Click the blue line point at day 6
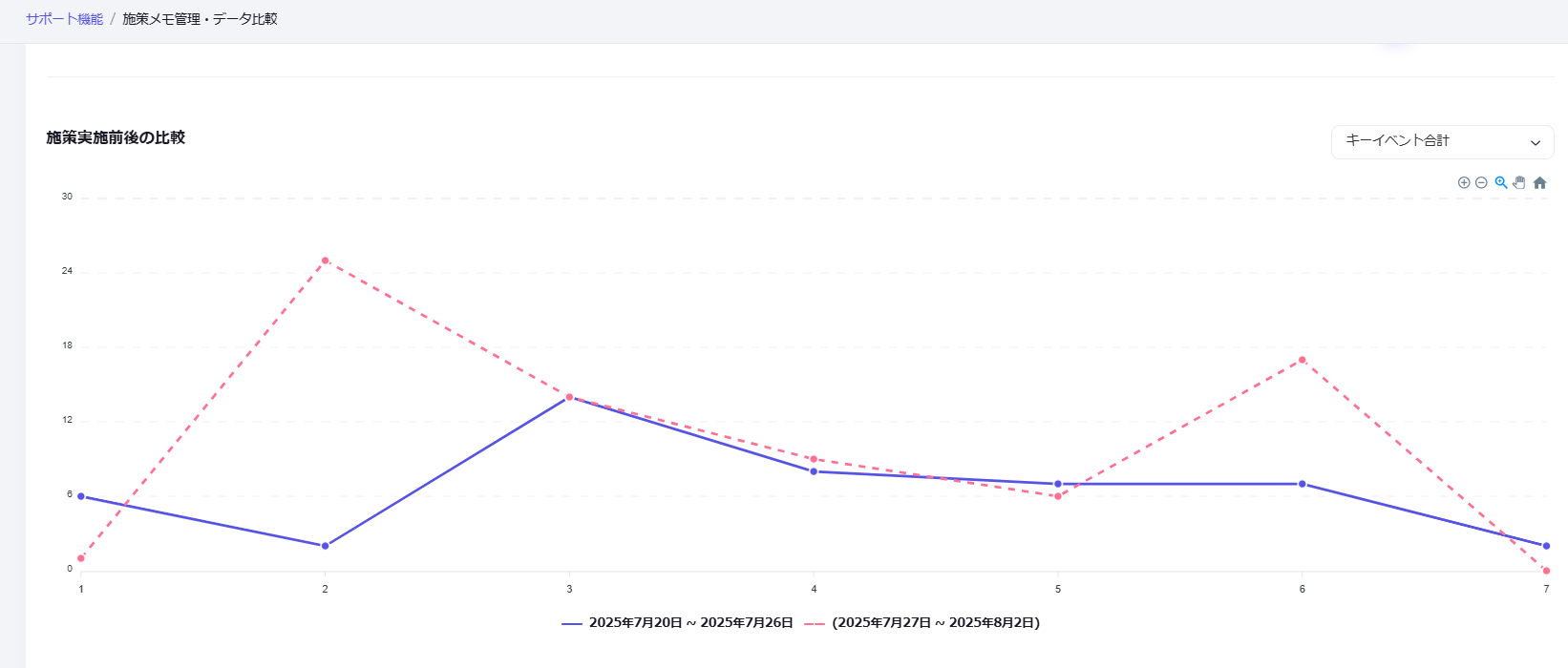The height and width of the screenshot is (668, 1568). [1302, 484]
